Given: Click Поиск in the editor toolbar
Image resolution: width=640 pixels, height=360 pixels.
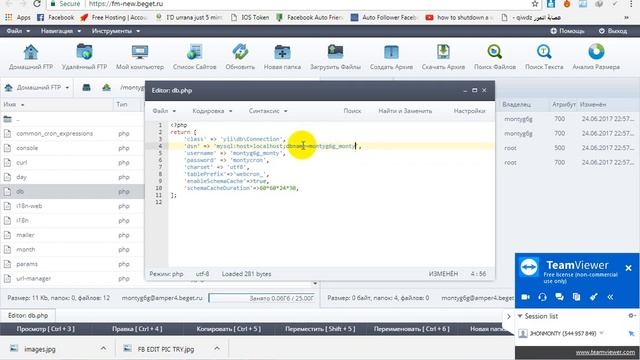Looking at the screenshot, I should pos(352,111).
